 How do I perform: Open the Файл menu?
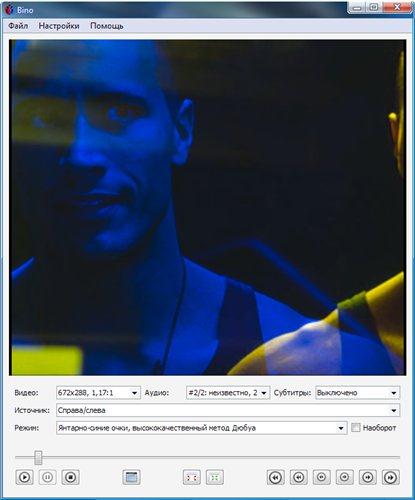tap(18, 26)
